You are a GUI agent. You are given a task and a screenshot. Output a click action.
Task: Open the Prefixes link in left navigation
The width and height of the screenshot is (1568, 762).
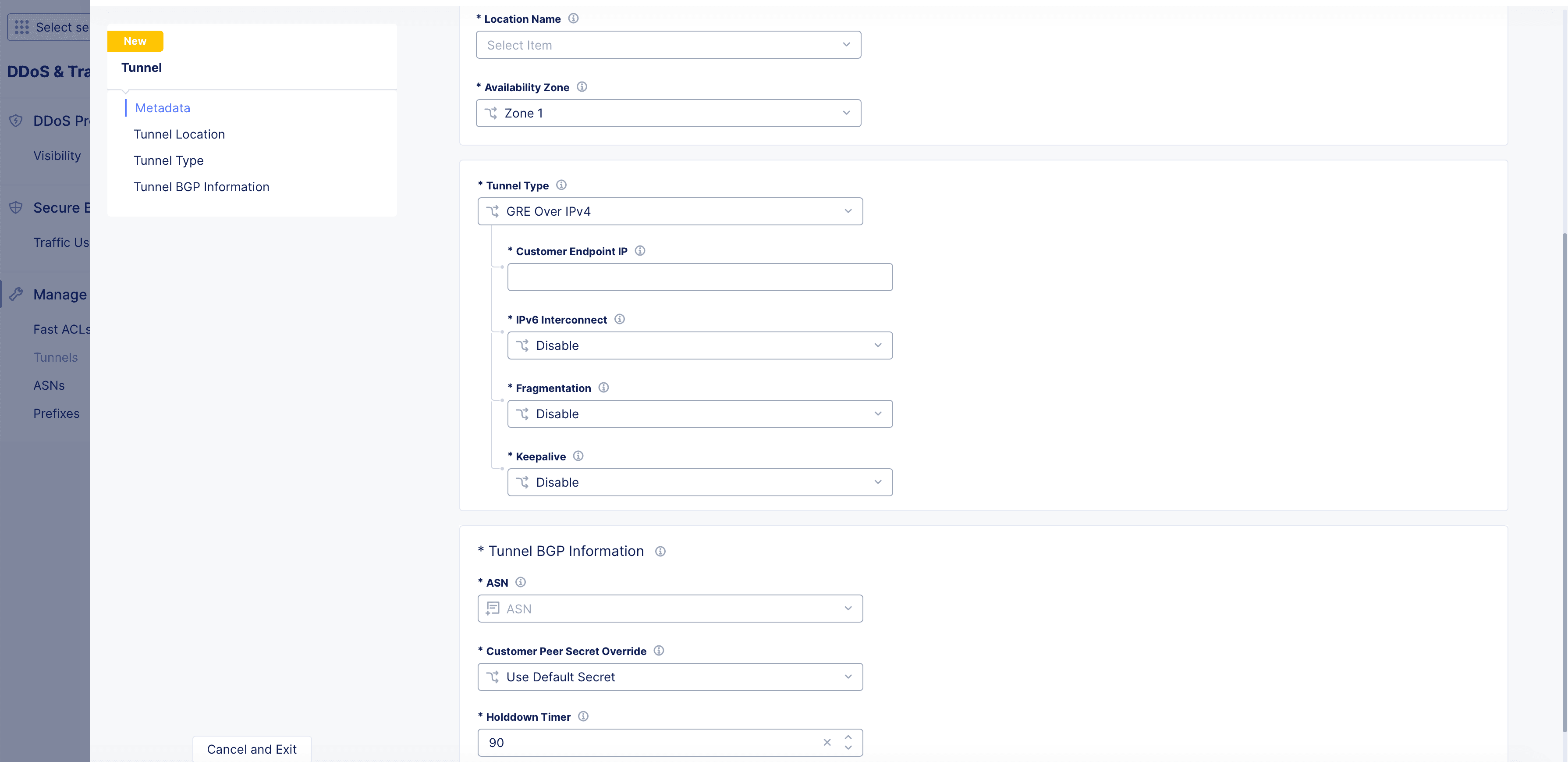coord(56,413)
